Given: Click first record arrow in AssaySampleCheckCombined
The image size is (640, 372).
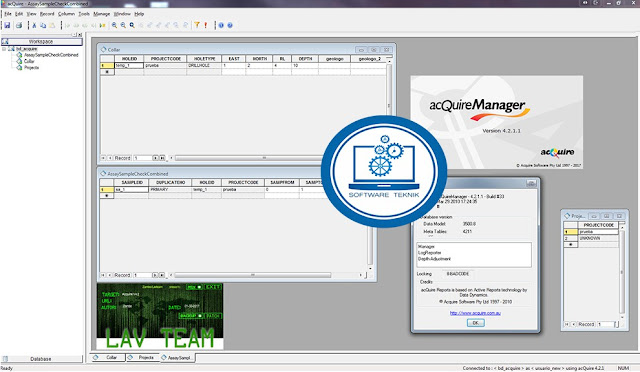Looking at the screenshot, I should click(x=103, y=275).
